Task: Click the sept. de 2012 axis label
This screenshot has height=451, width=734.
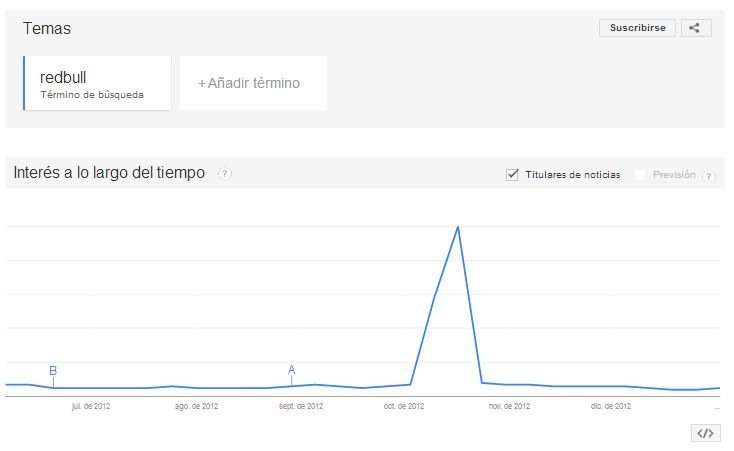Action: (x=301, y=406)
